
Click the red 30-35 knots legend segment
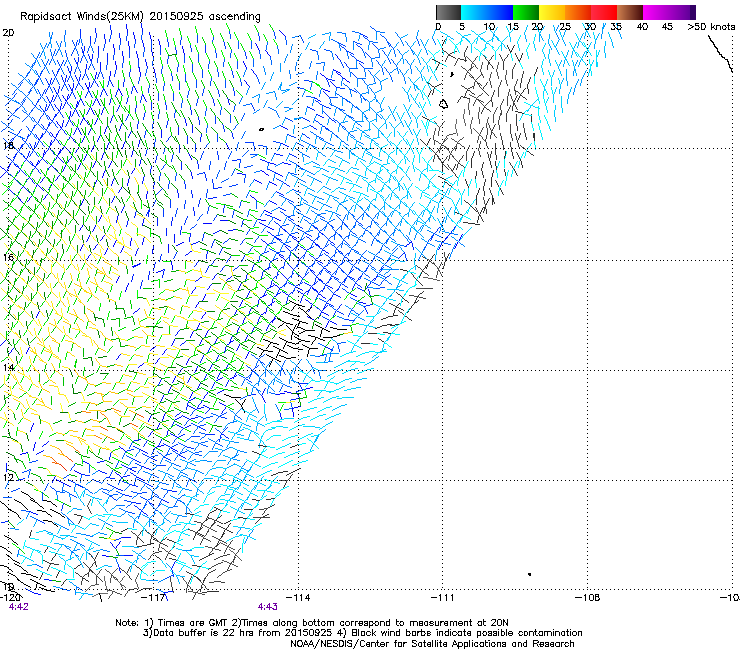click(604, 12)
